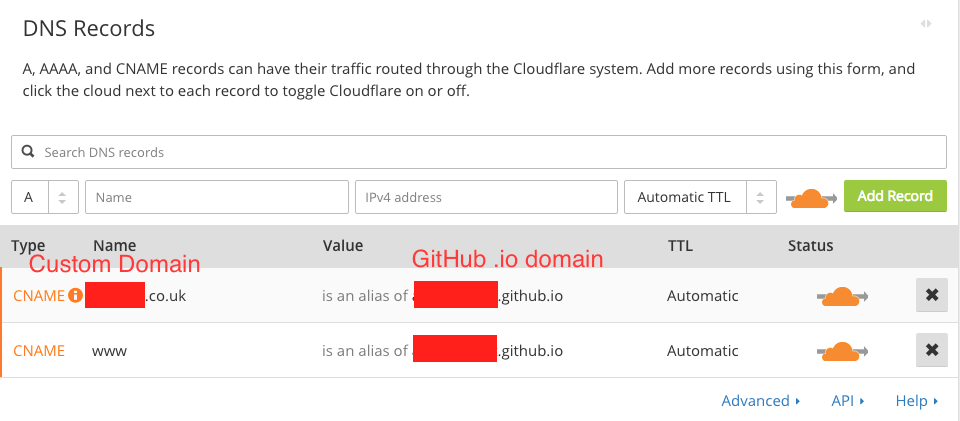Click the CNAME type of www record
Viewport: 960px width, 421px height.
(x=39, y=351)
